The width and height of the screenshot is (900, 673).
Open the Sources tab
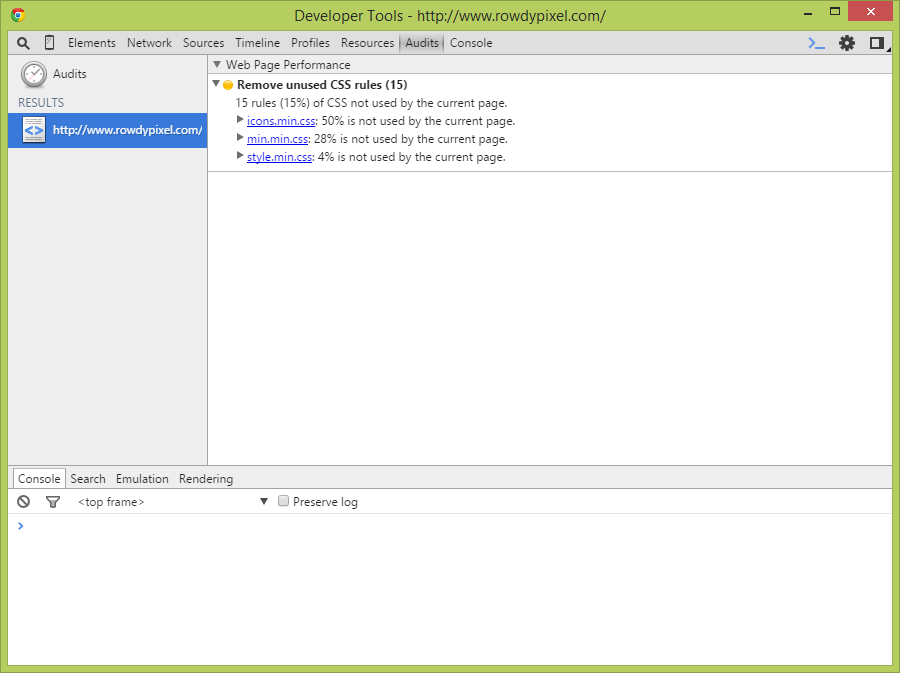203,43
